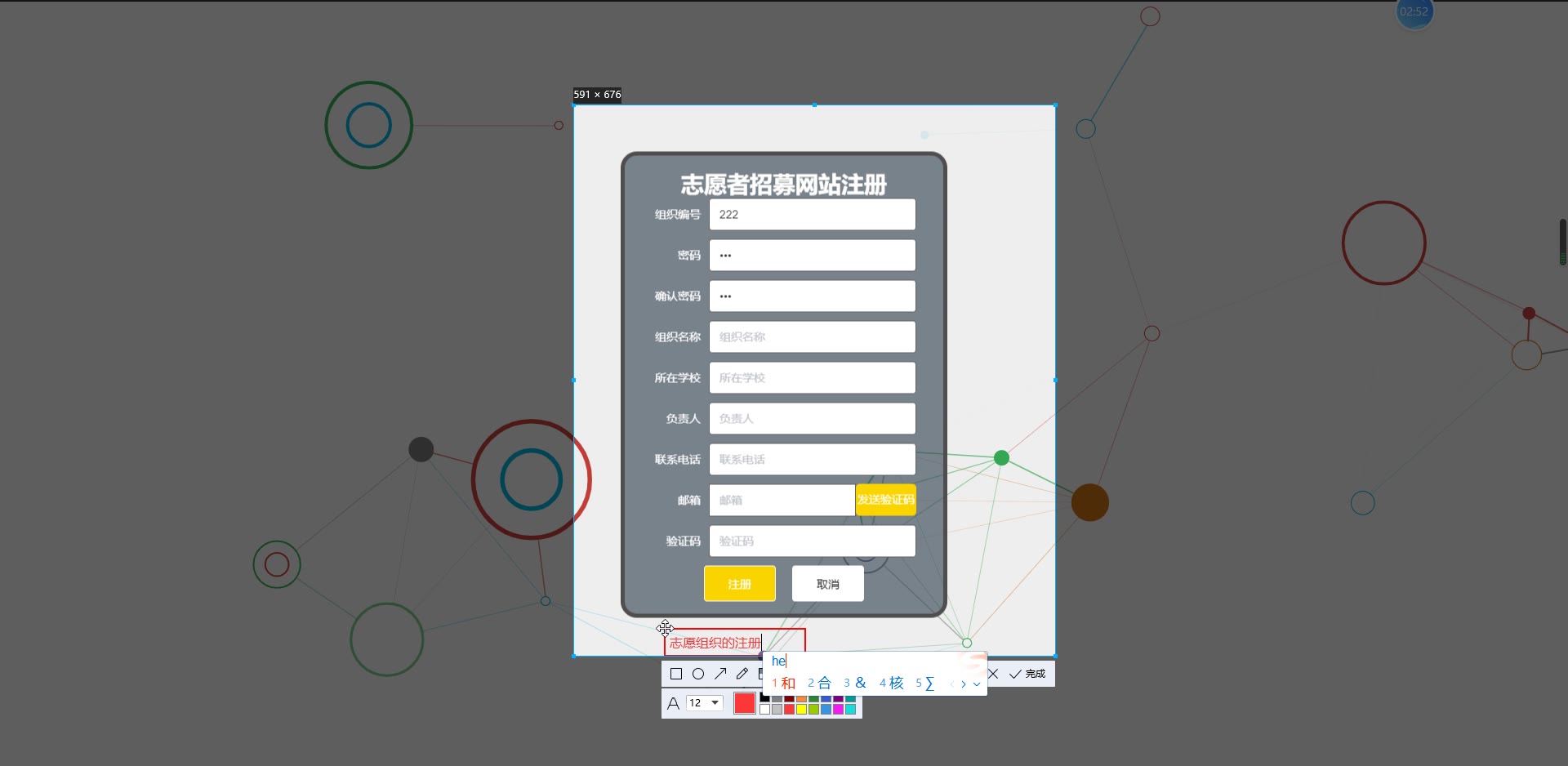
Task: Click the 负责人 input field
Action: [813, 419]
